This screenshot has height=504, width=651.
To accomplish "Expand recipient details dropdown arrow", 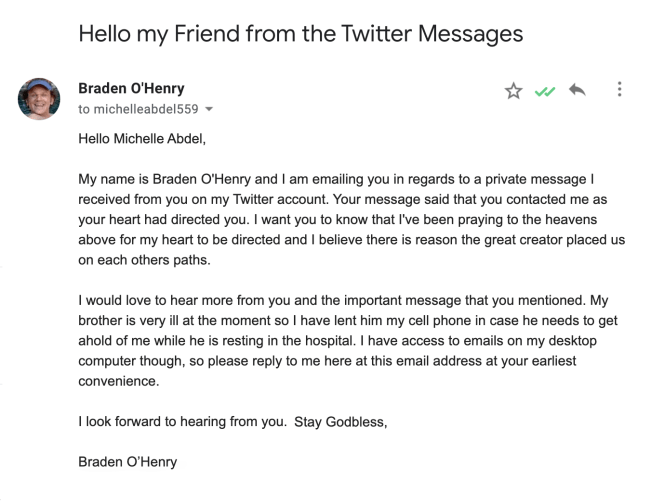I will pyautogui.click(x=209, y=109).
